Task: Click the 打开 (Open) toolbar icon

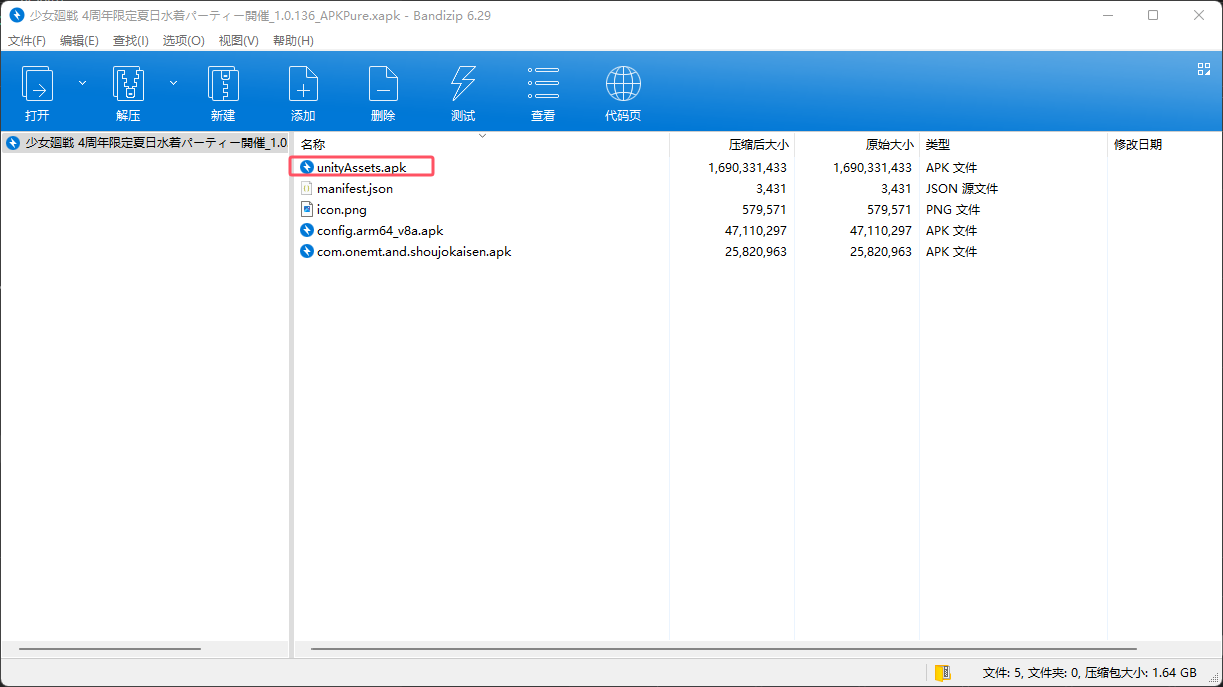Action: pos(37,84)
